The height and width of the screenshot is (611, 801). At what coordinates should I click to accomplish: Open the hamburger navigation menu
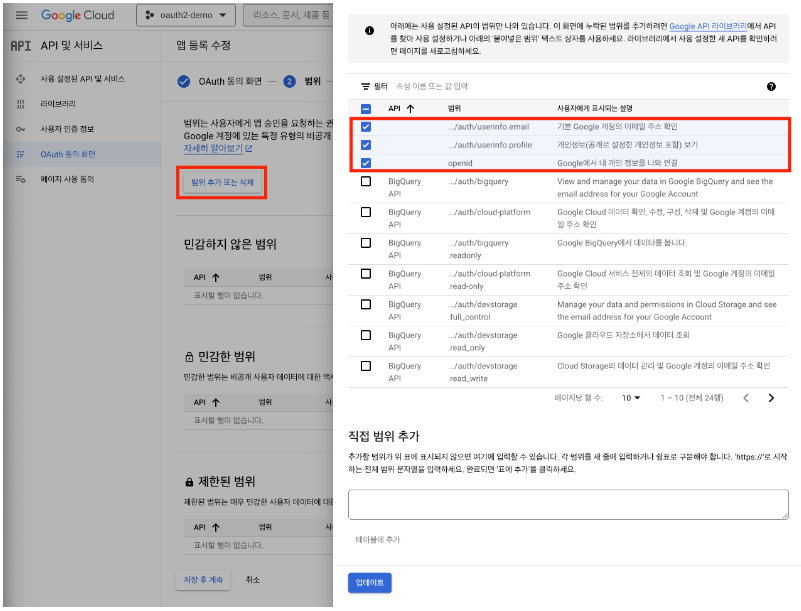click(21, 15)
